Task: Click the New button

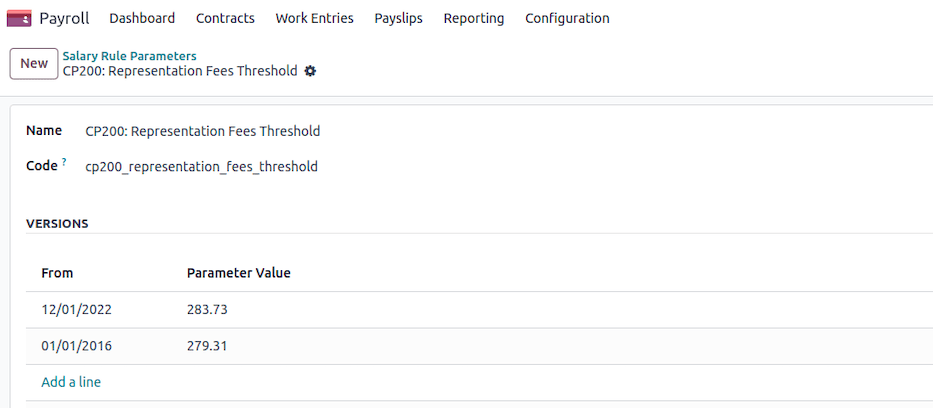Action: point(34,63)
